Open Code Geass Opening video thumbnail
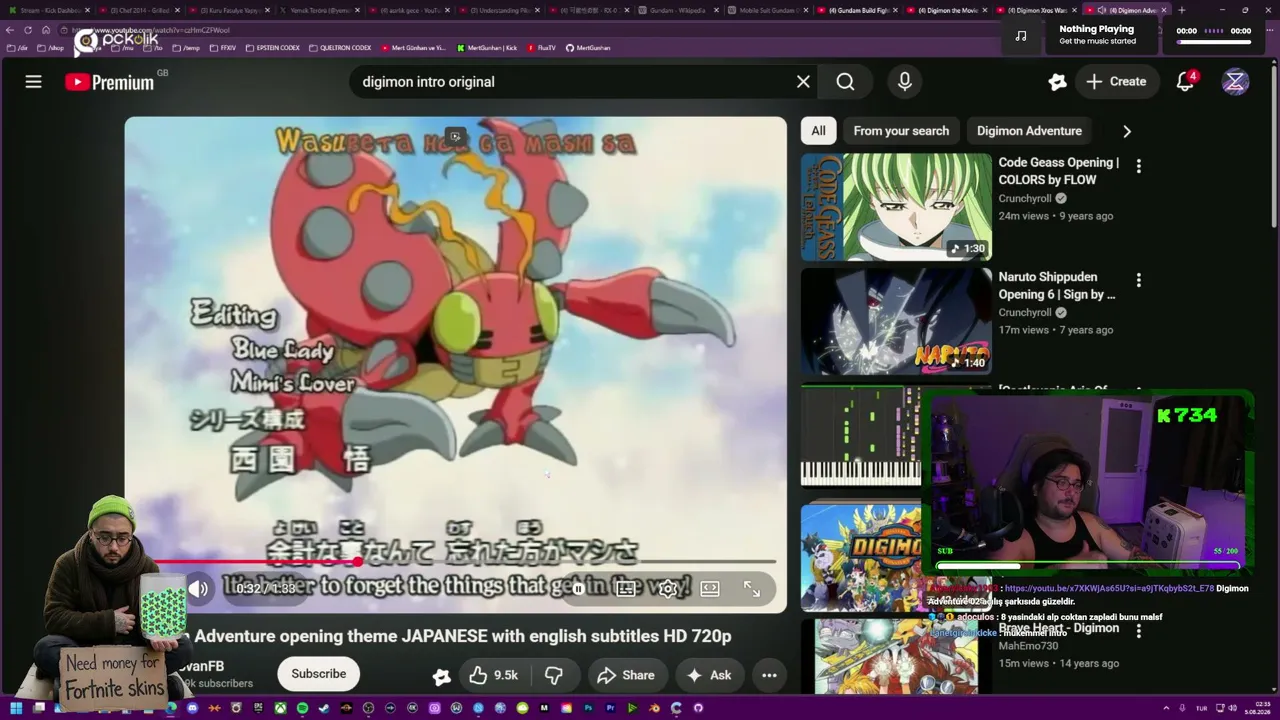 pos(896,207)
